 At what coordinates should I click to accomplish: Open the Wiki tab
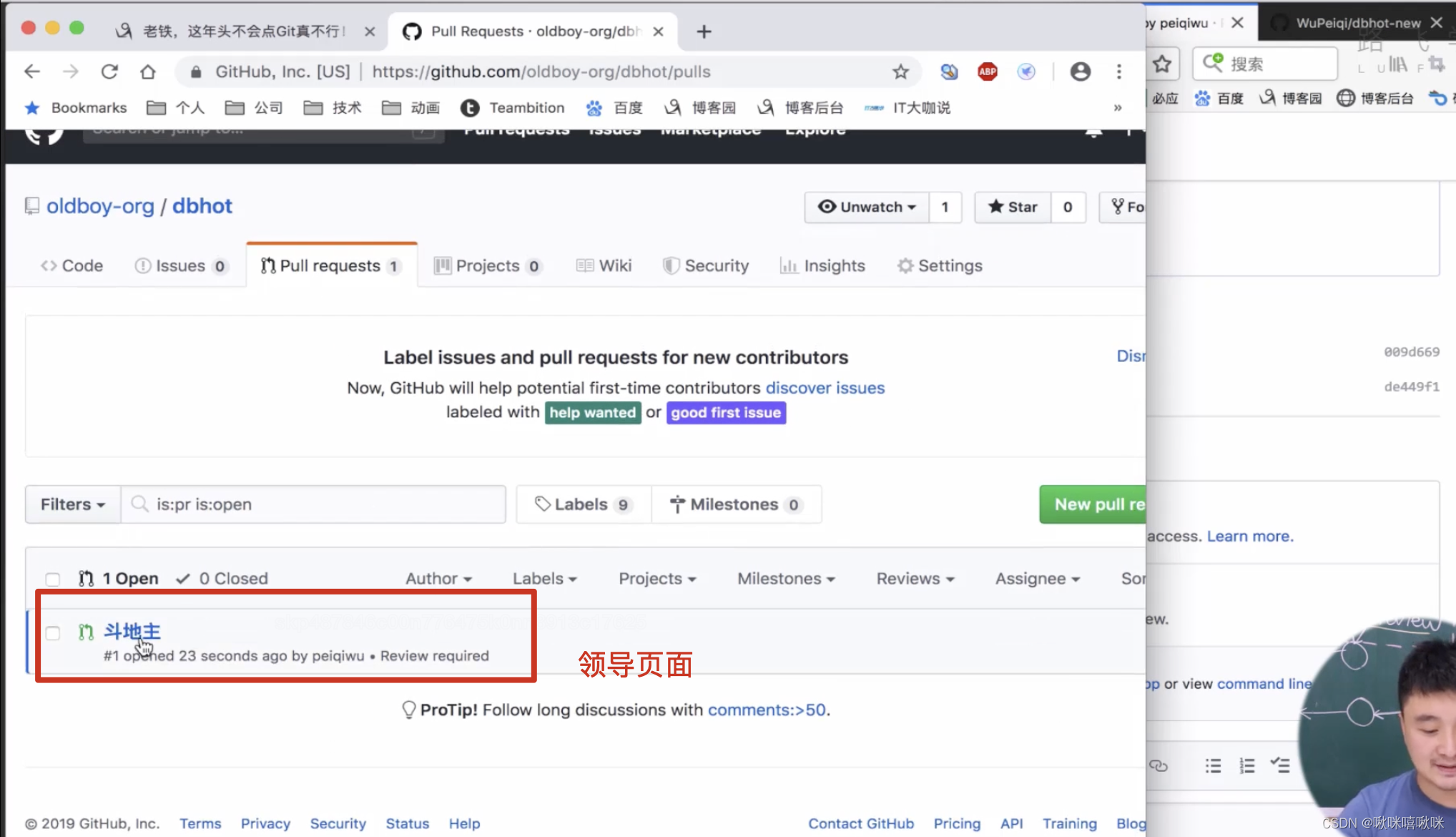tap(604, 266)
